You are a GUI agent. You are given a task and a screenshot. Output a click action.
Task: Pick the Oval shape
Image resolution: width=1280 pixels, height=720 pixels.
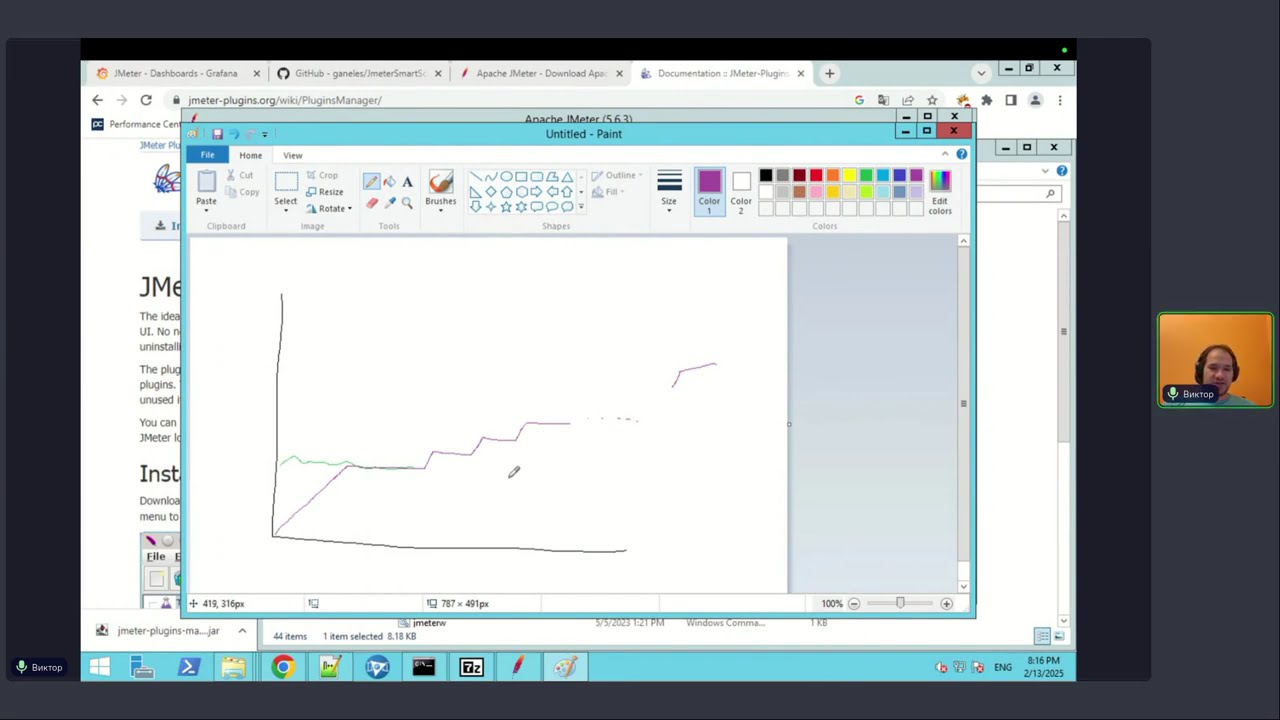tap(506, 177)
